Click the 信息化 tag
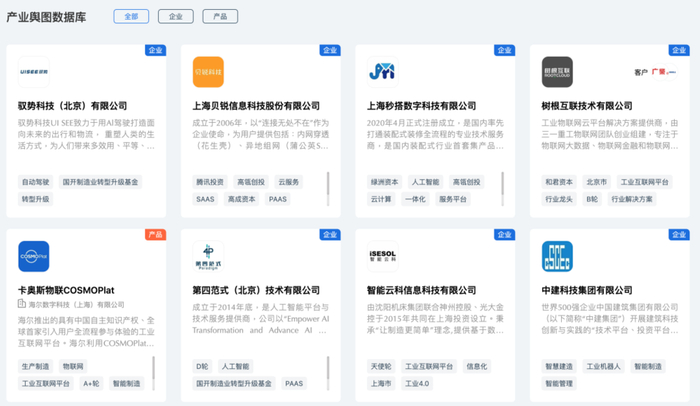The height and width of the screenshot is (406, 700). (x=477, y=366)
